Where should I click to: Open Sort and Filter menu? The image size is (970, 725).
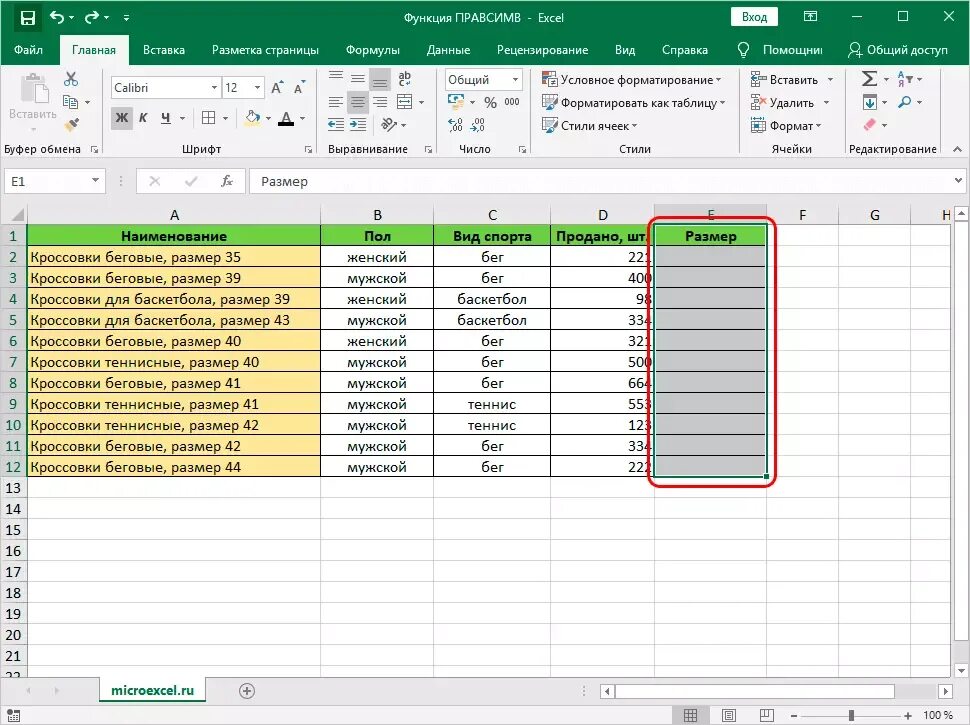point(903,79)
